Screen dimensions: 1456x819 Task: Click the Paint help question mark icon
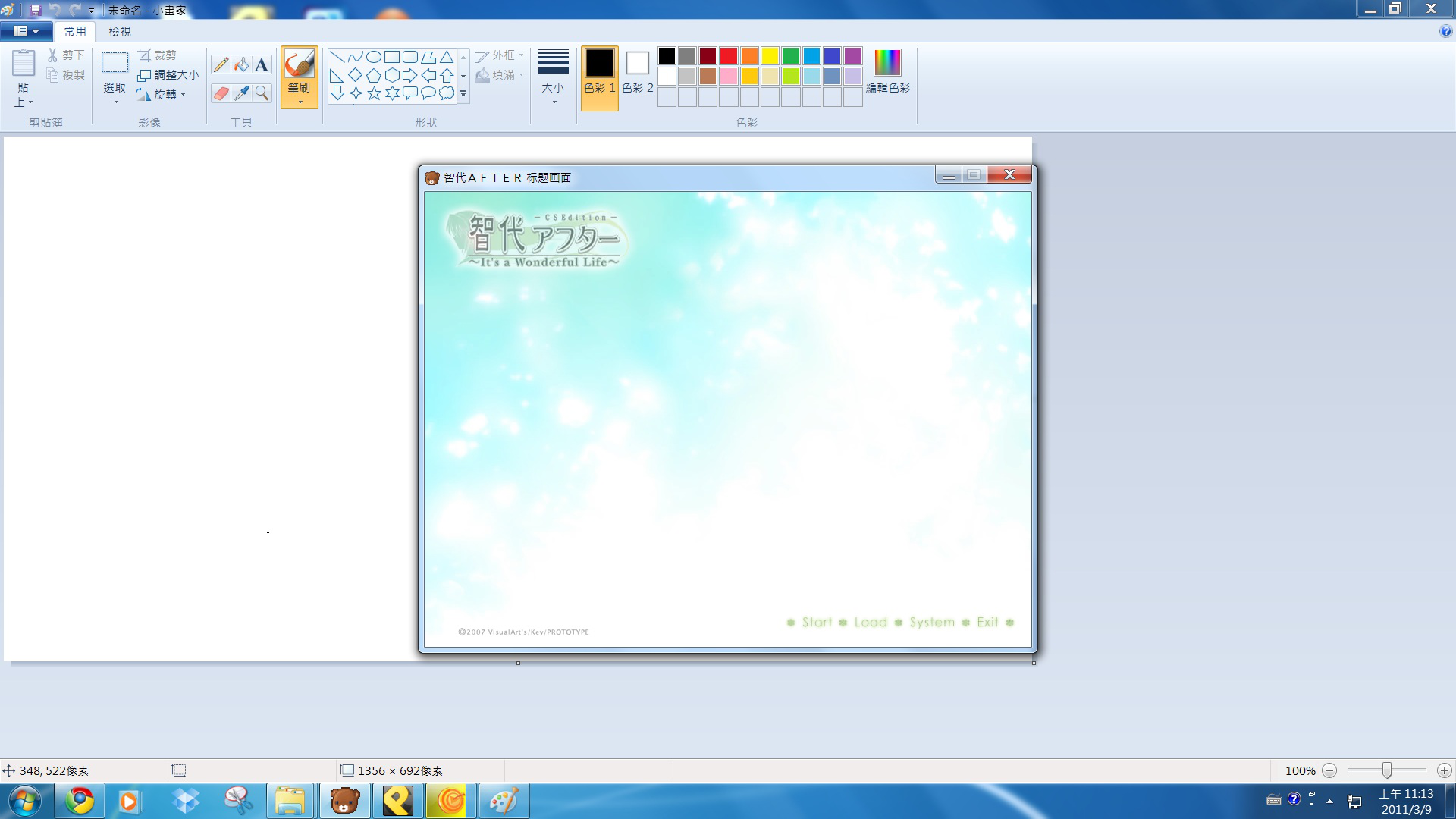click(x=1445, y=31)
